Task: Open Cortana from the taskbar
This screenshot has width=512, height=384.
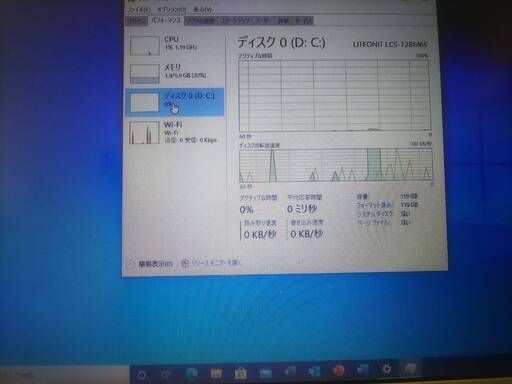Action: click(141, 375)
